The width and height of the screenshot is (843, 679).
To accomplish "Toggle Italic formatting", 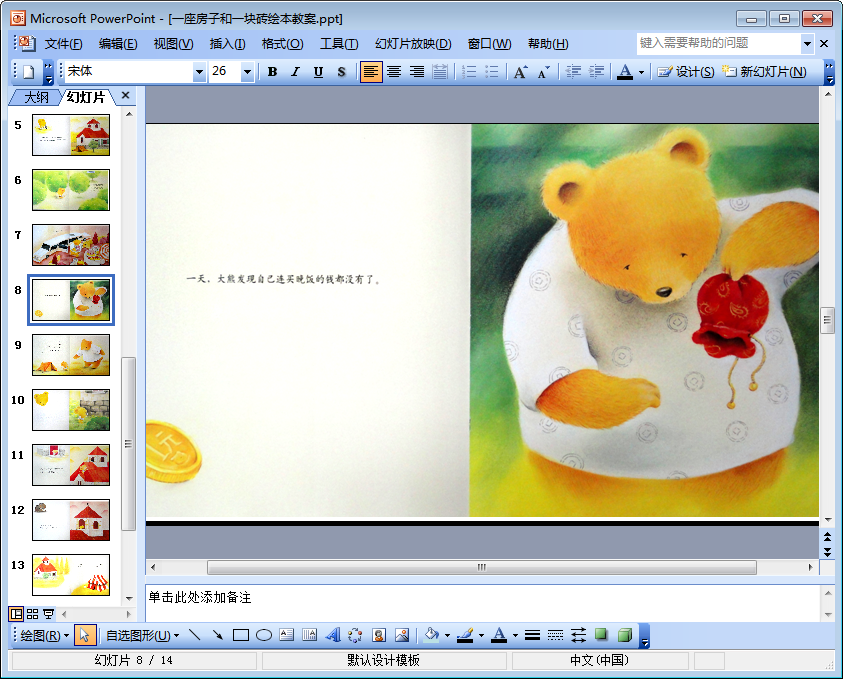I will pyautogui.click(x=295, y=72).
